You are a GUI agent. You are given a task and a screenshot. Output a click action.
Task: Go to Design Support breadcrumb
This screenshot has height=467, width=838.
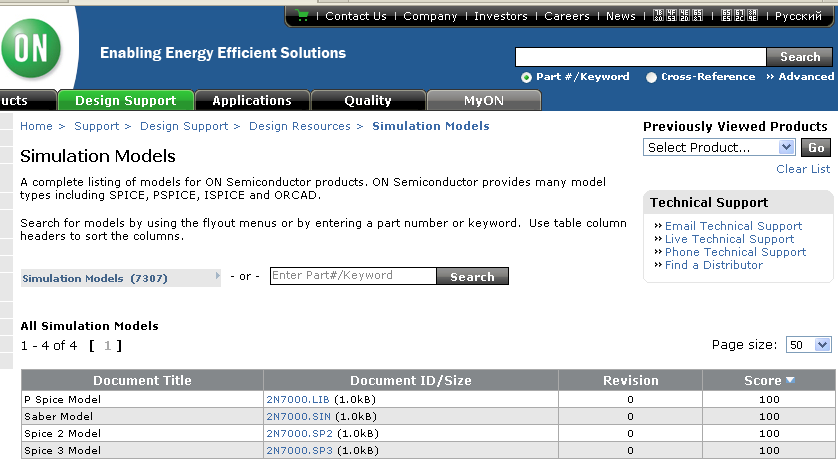(x=184, y=127)
